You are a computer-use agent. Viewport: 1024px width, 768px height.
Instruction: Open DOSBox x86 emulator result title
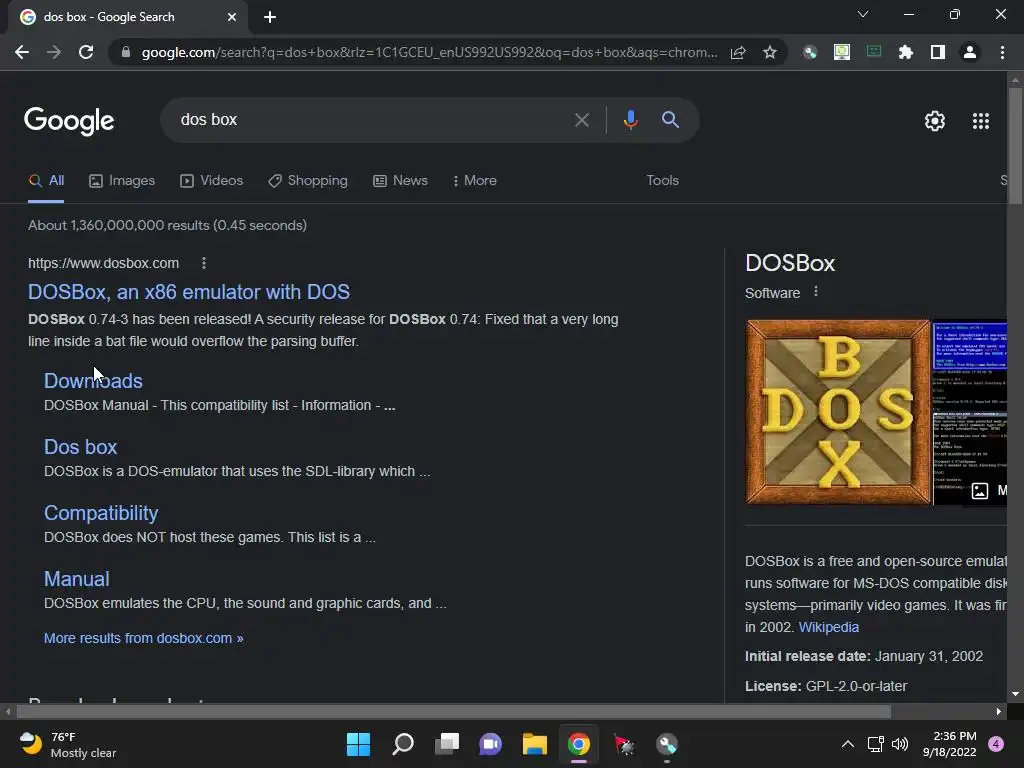189,292
